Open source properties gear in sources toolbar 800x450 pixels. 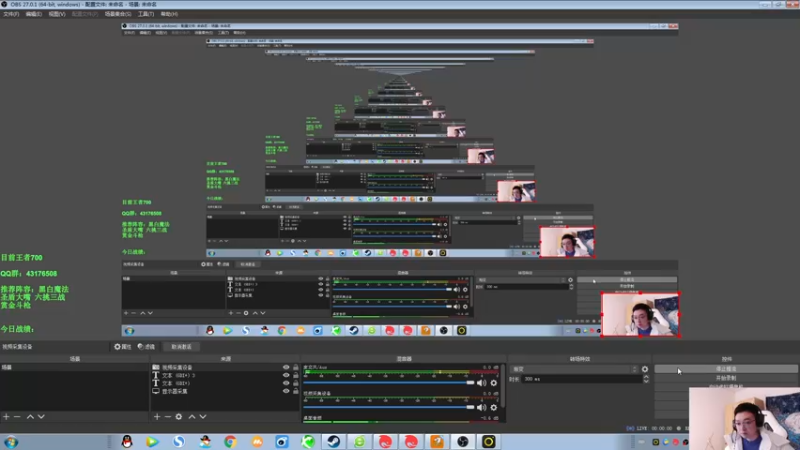(x=179, y=417)
